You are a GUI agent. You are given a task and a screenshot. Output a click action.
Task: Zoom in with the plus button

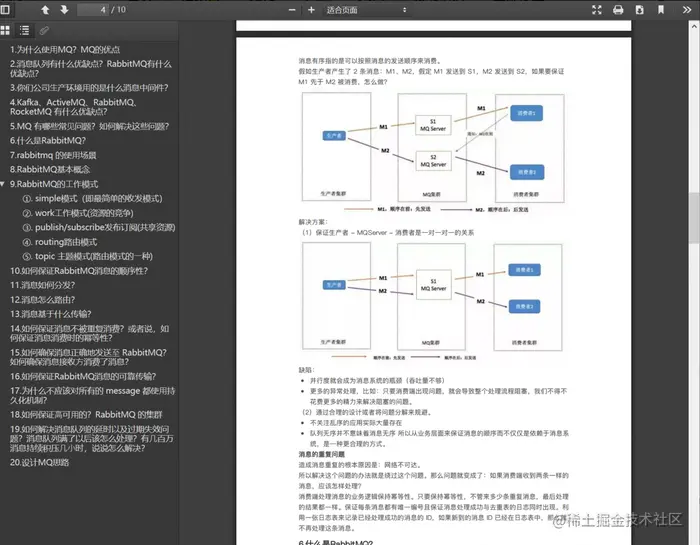(311, 10)
